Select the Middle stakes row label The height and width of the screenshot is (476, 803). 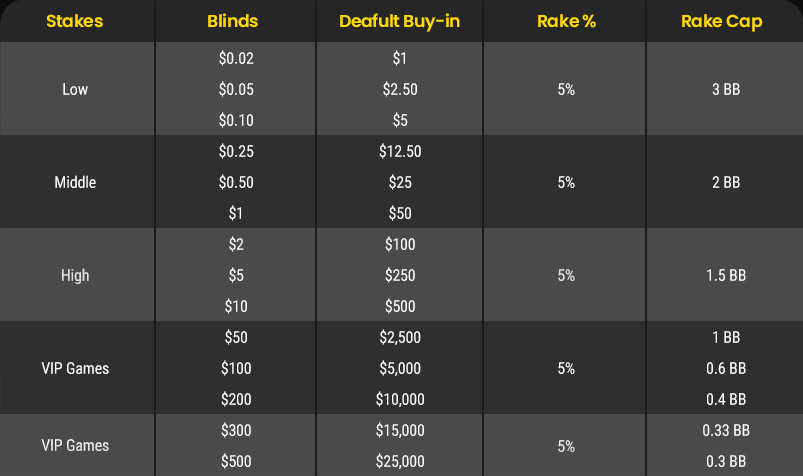[75, 182]
